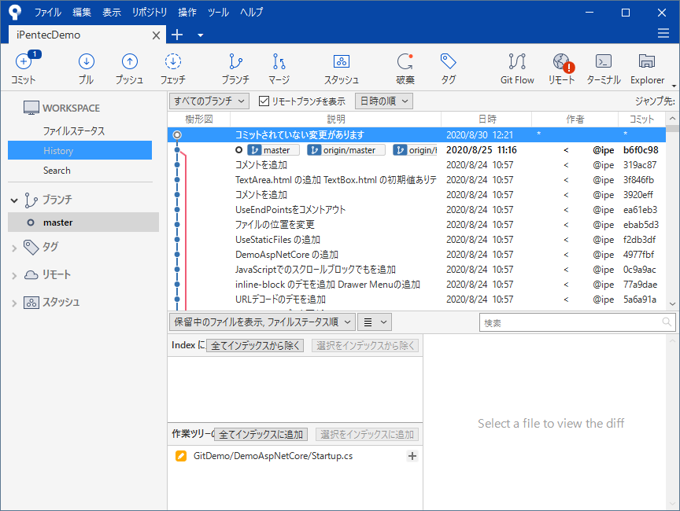The width and height of the screenshot is (680, 511).
Task: Click the WORKSPACE monitor icon
Action: (31, 108)
